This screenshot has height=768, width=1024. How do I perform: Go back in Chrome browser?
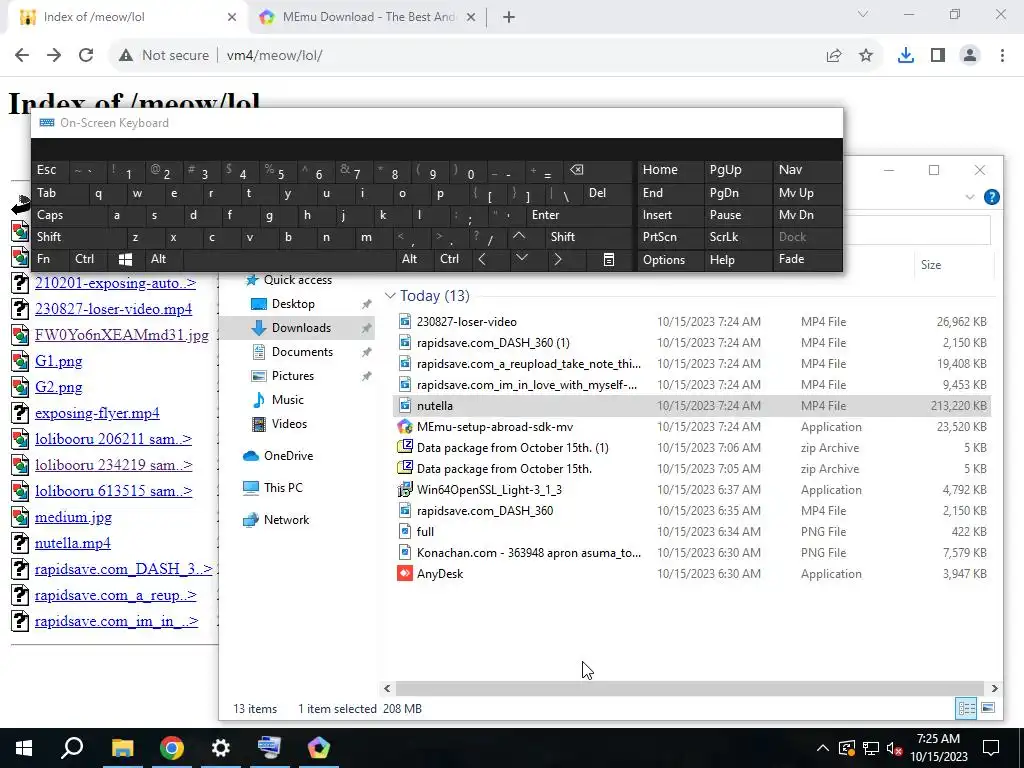pyautogui.click(x=22, y=56)
